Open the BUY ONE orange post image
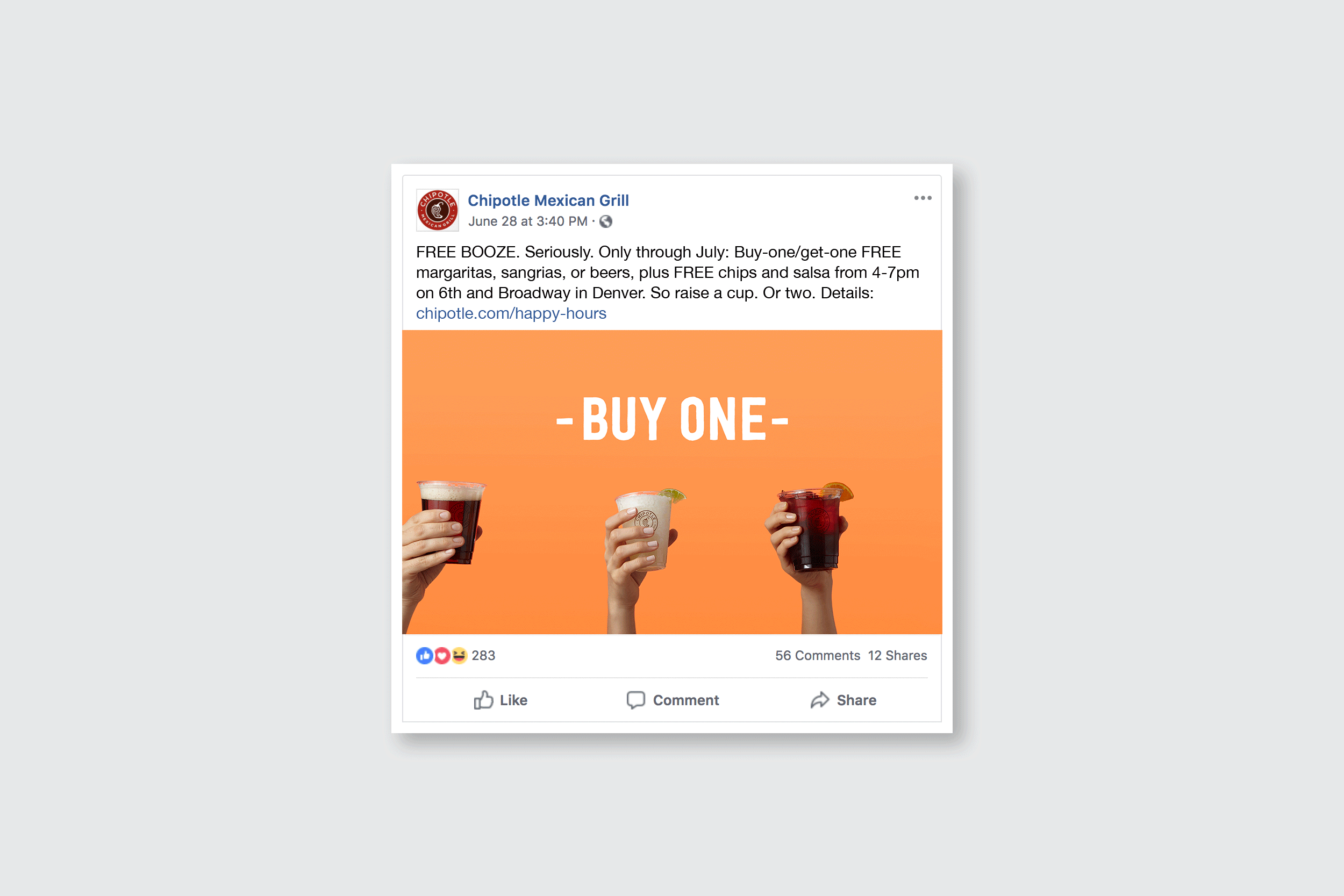This screenshot has height=896, width=1344. point(672,482)
